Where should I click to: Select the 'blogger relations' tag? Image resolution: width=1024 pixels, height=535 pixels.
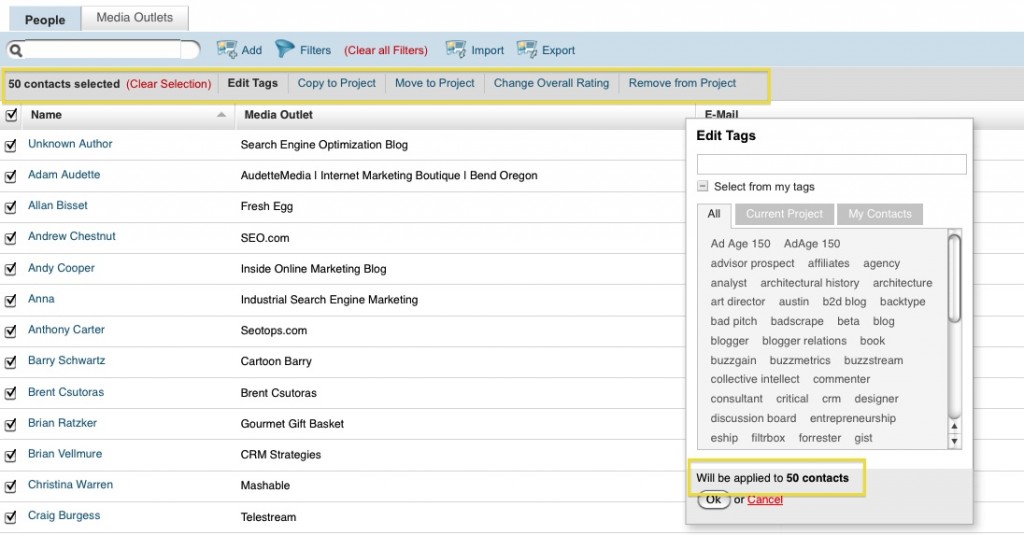point(804,340)
